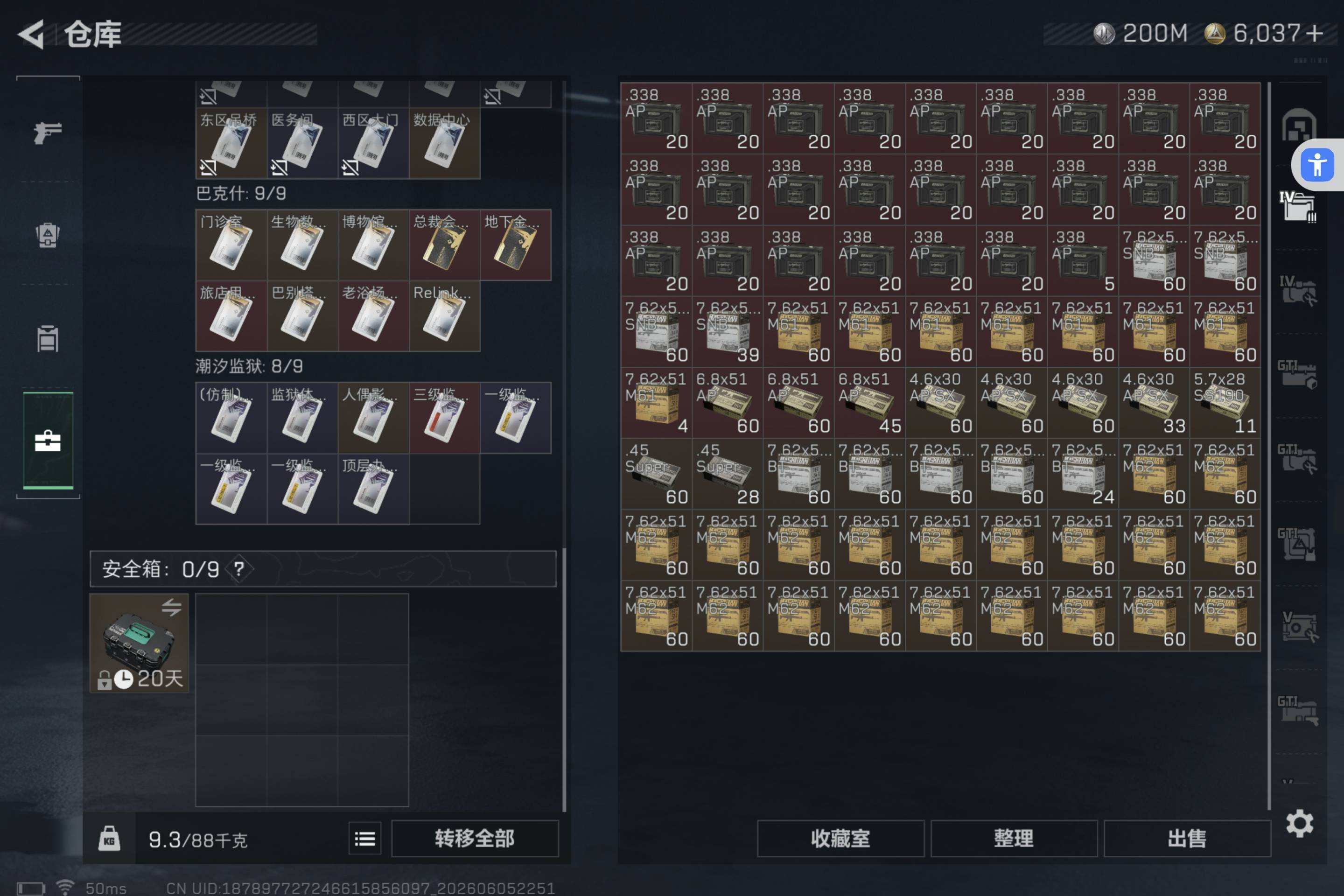Click the 转移全部 button
The image size is (1344, 896).
pos(475,839)
